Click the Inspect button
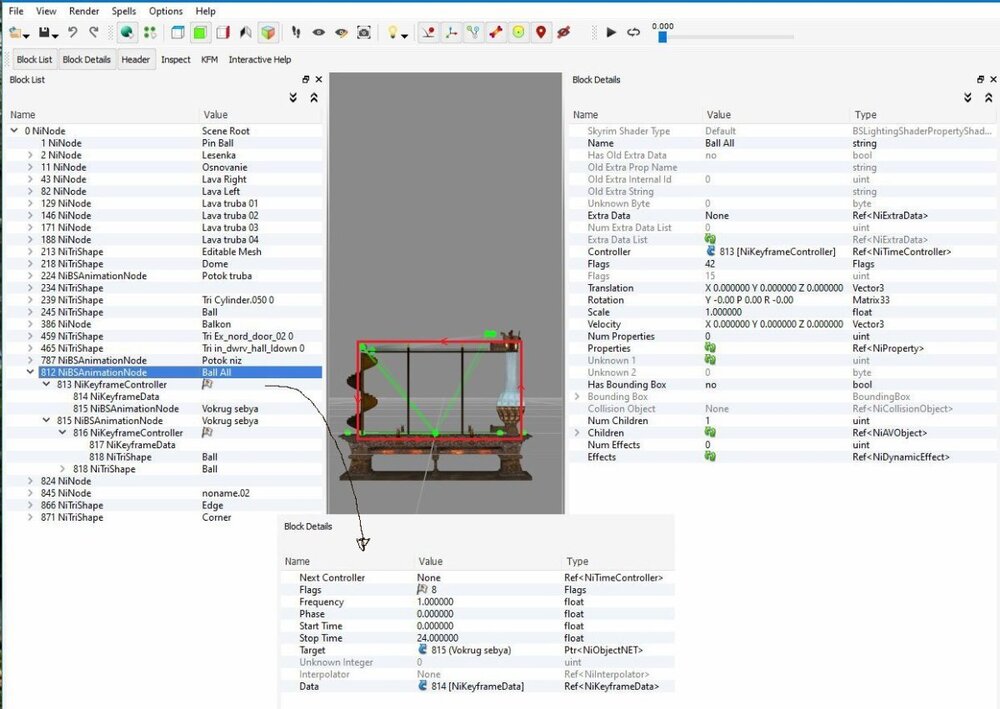 point(176,60)
